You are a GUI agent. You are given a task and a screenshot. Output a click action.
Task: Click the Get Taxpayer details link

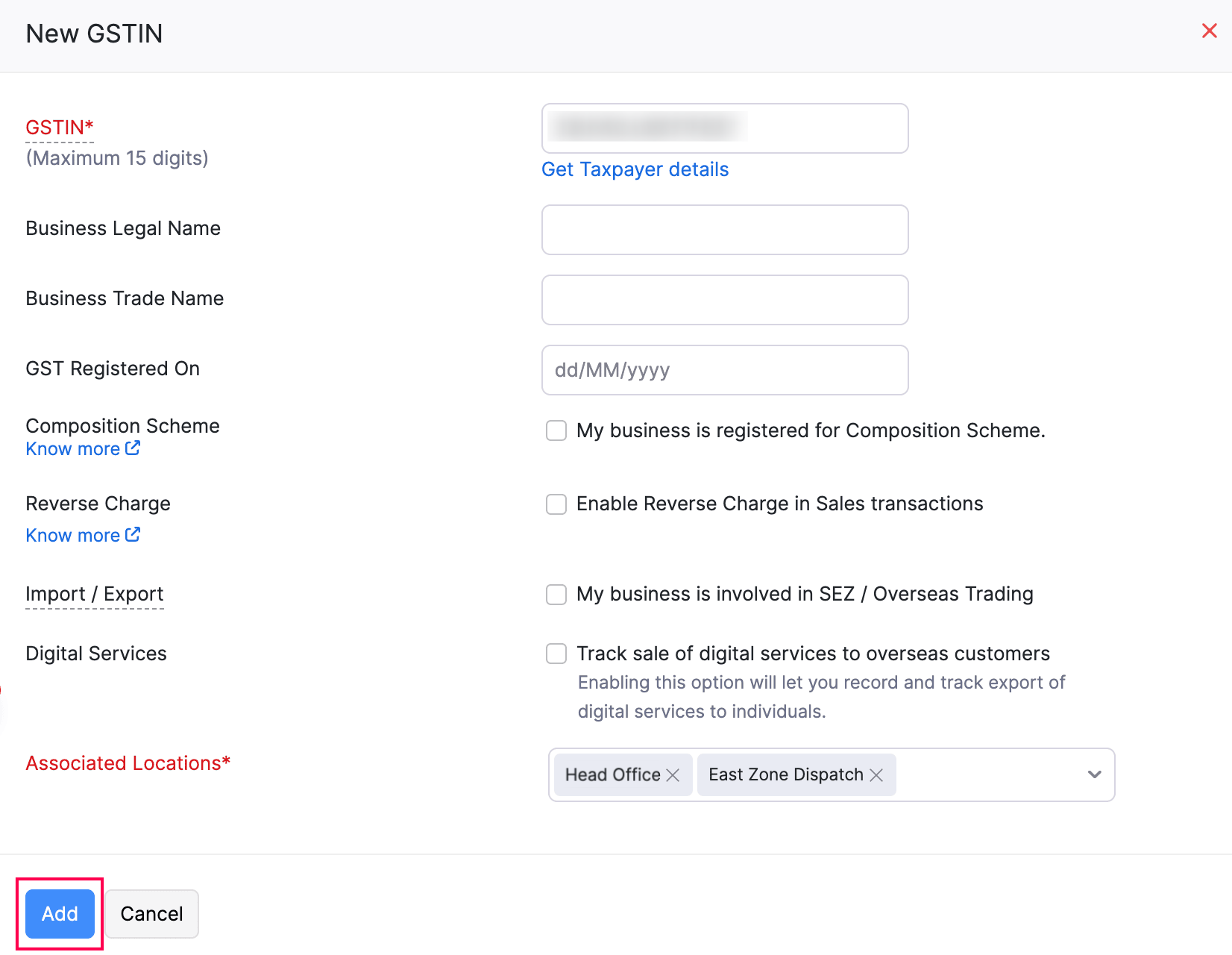coord(635,169)
